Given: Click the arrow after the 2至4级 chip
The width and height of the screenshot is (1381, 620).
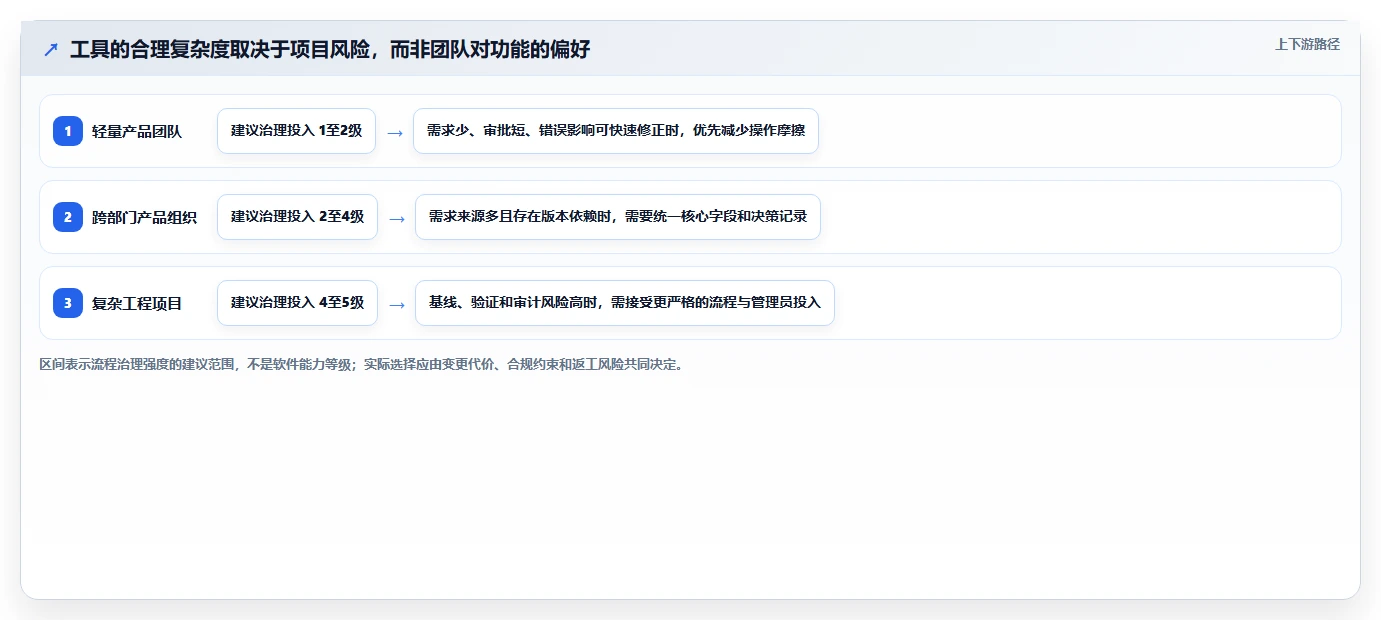Looking at the screenshot, I should pos(397,218).
